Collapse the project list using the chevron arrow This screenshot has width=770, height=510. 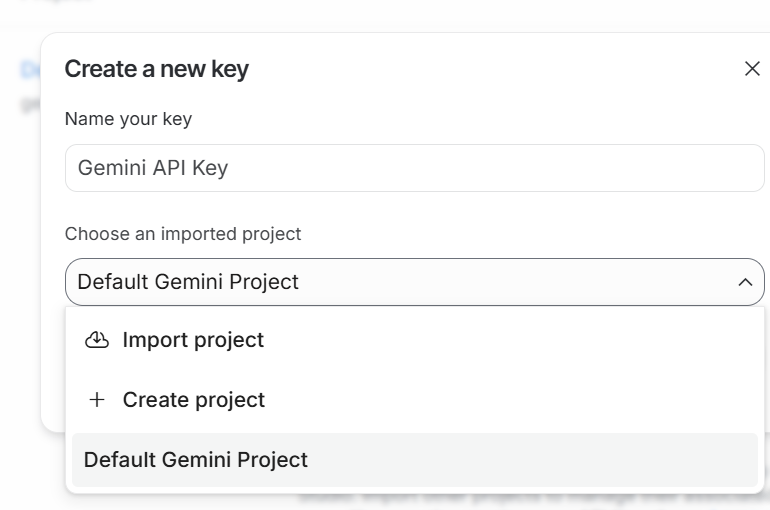pyautogui.click(x=745, y=282)
